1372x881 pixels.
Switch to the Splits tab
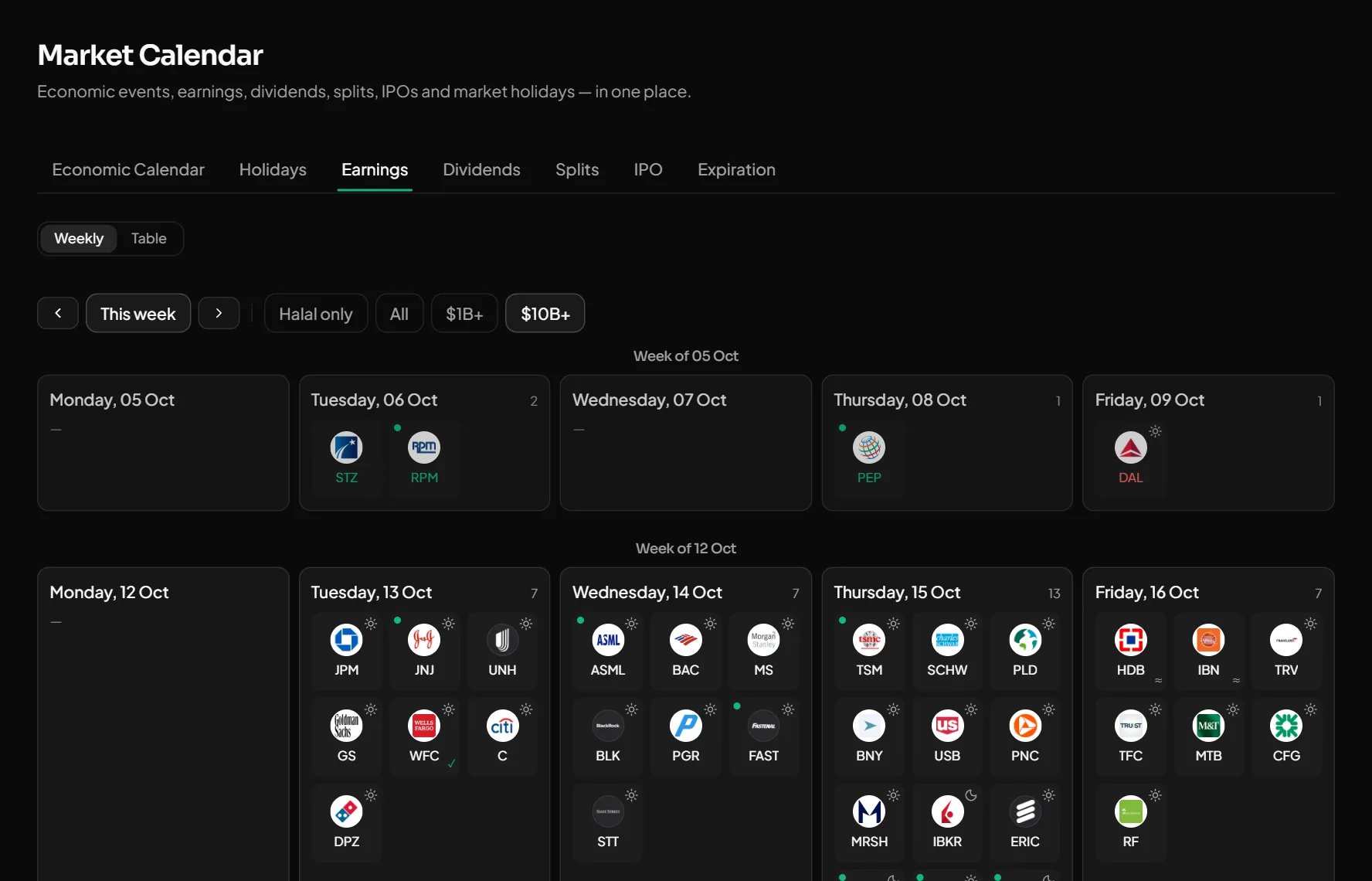point(577,170)
